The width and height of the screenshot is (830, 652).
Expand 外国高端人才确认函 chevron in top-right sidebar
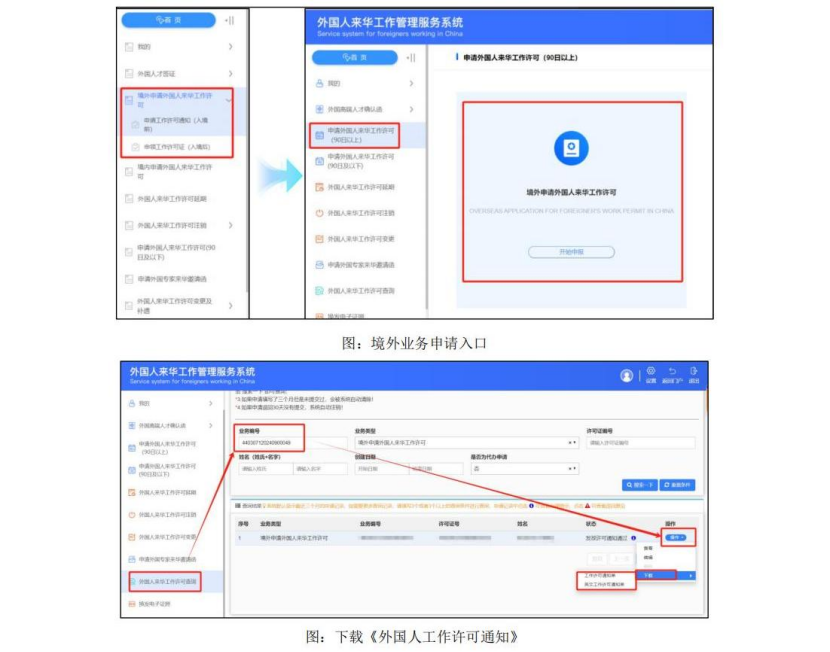tap(411, 109)
